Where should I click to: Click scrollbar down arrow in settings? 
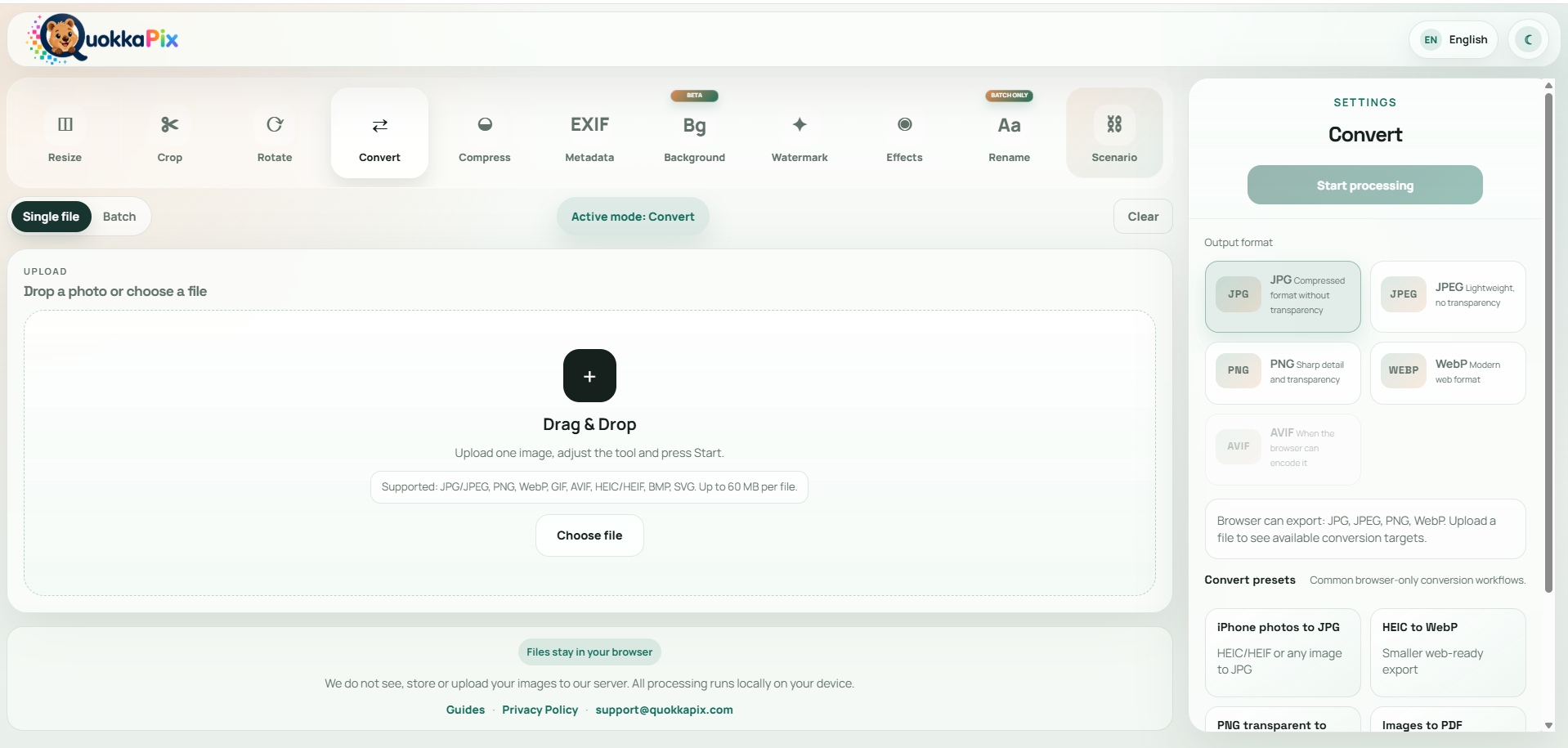tap(1548, 725)
